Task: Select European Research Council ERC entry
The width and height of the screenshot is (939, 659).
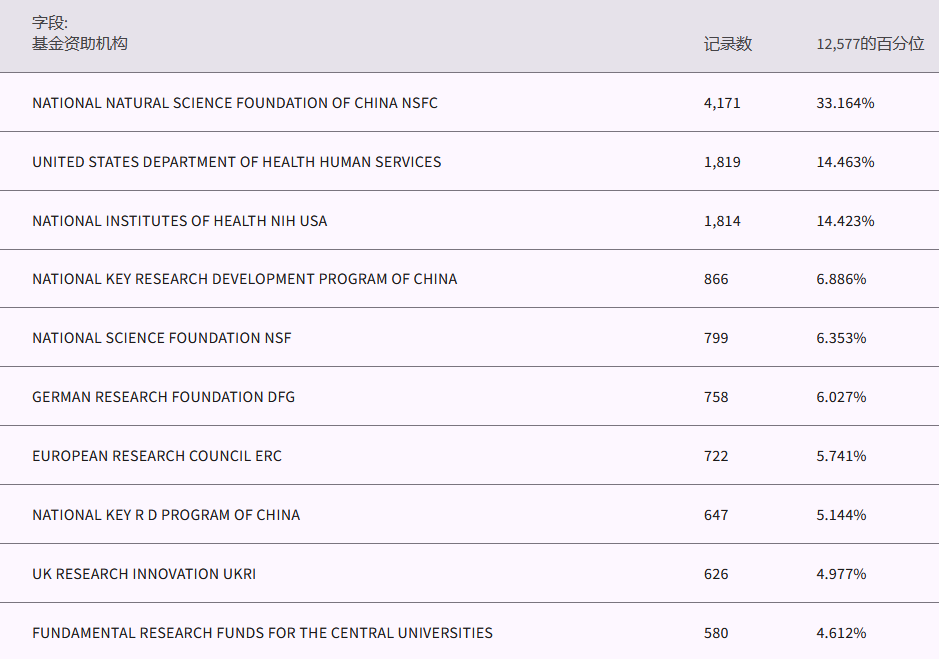Action: pos(157,456)
